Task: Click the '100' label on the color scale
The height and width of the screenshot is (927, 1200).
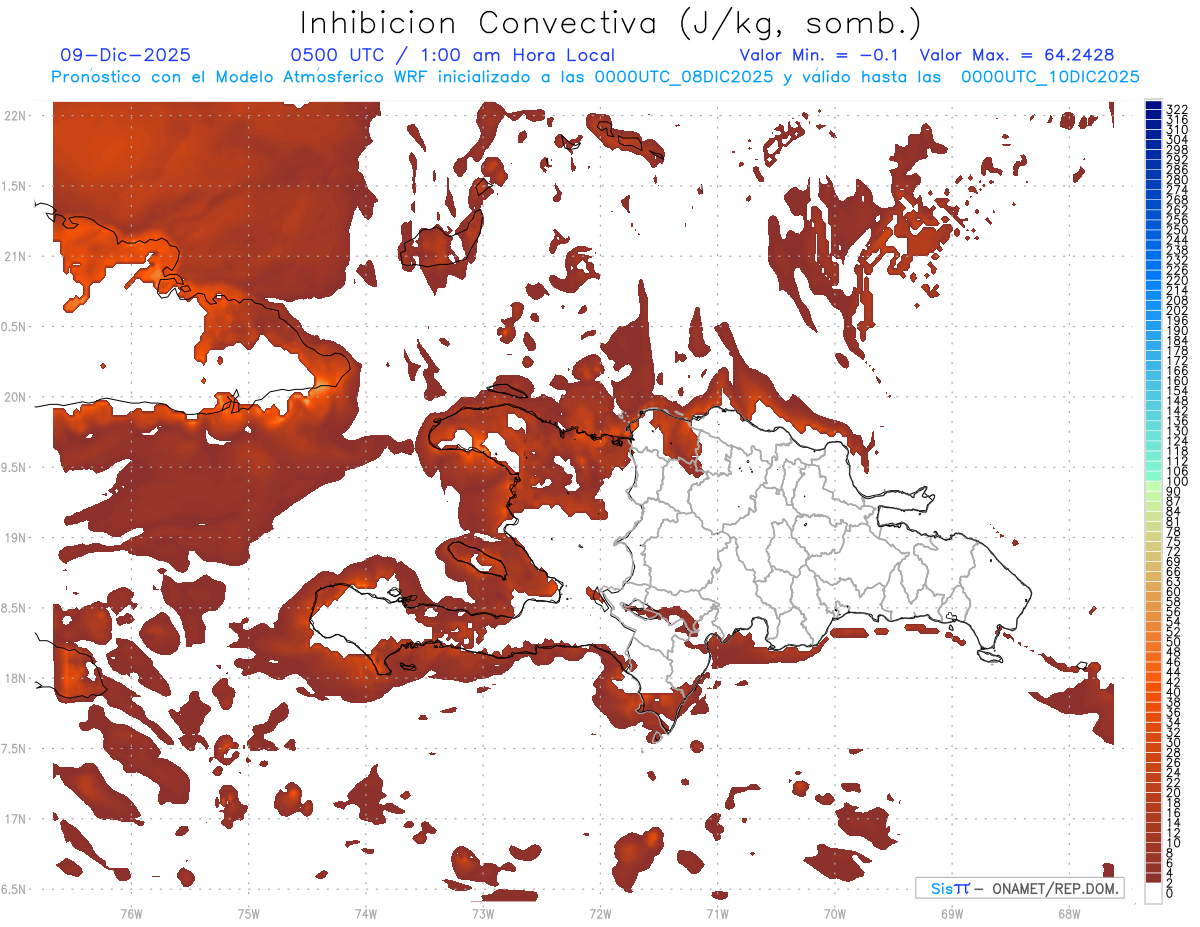Action: [1177, 483]
